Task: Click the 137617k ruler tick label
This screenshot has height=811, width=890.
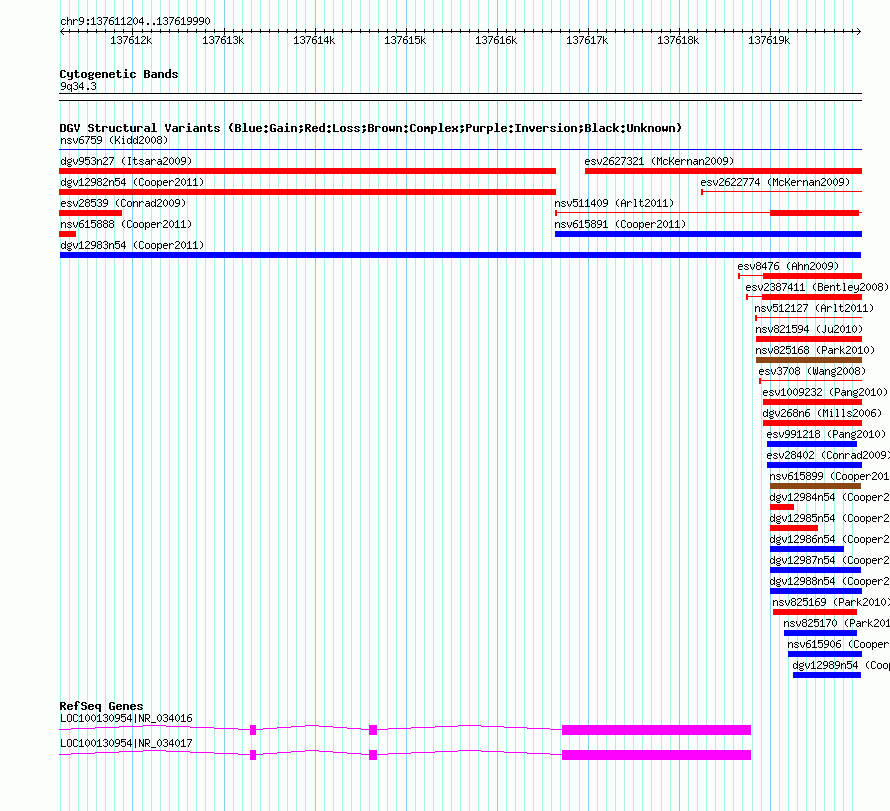Action: pos(587,40)
